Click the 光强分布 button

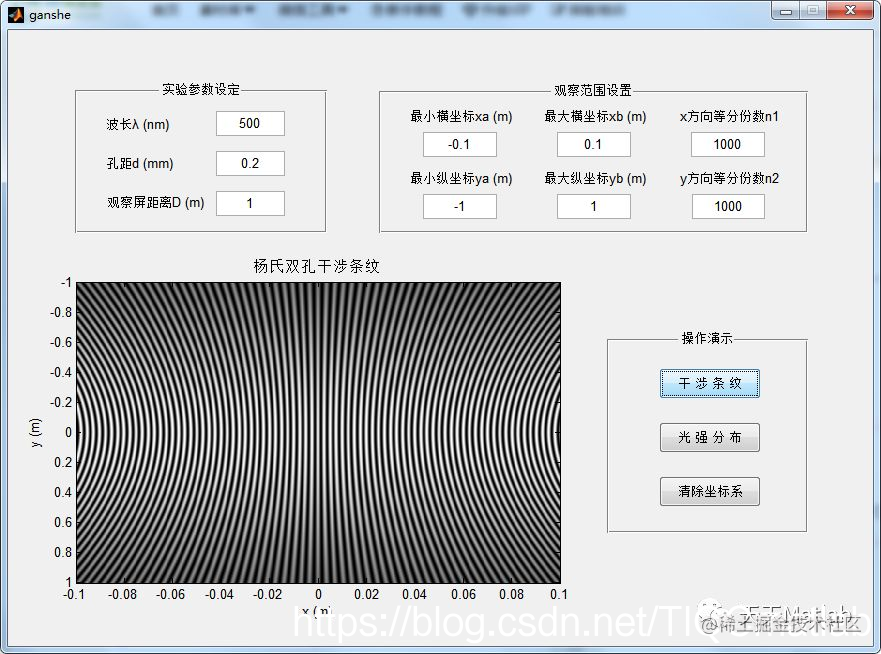pos(710,437)
